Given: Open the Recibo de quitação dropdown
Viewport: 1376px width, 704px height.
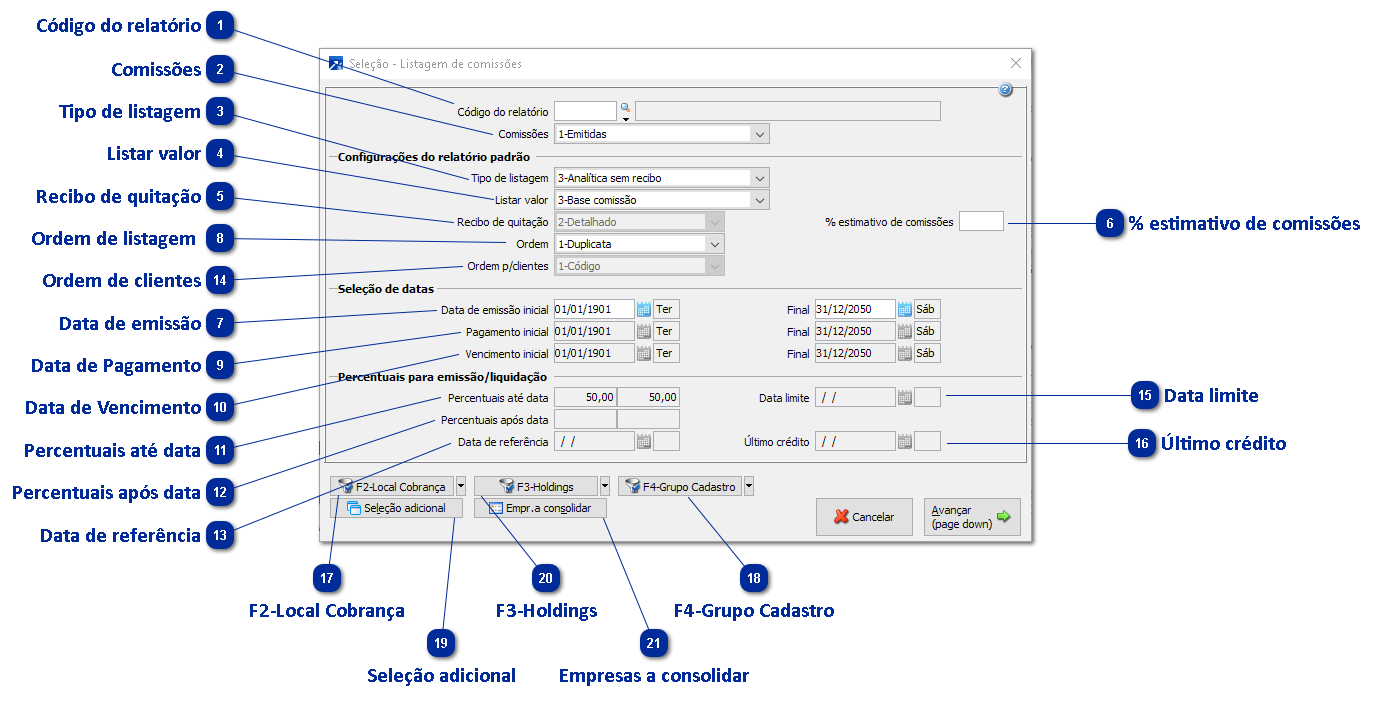Looking at the screenshot, I should [x=715, y=221].
